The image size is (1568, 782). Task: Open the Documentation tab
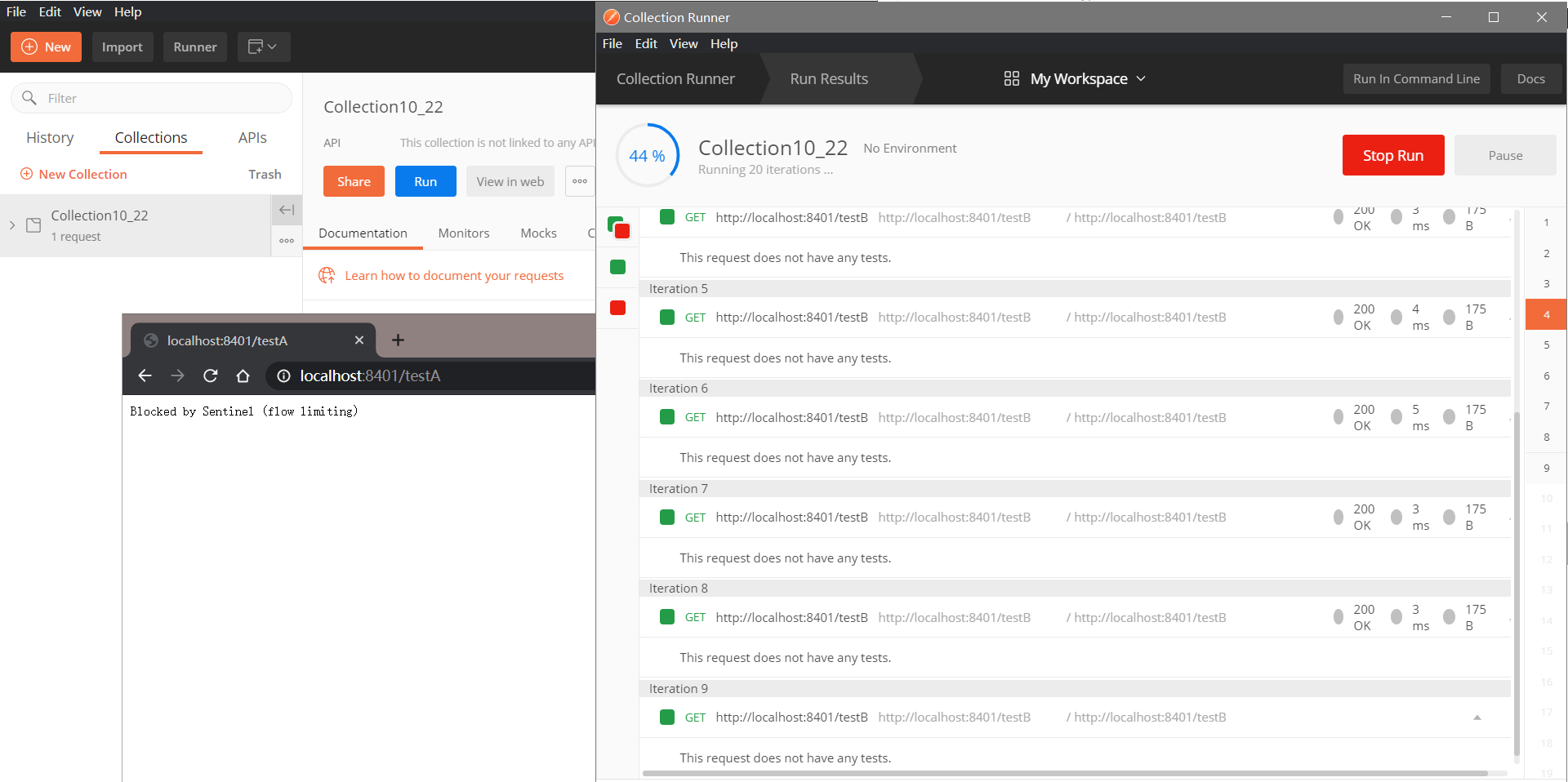point(363,233)
